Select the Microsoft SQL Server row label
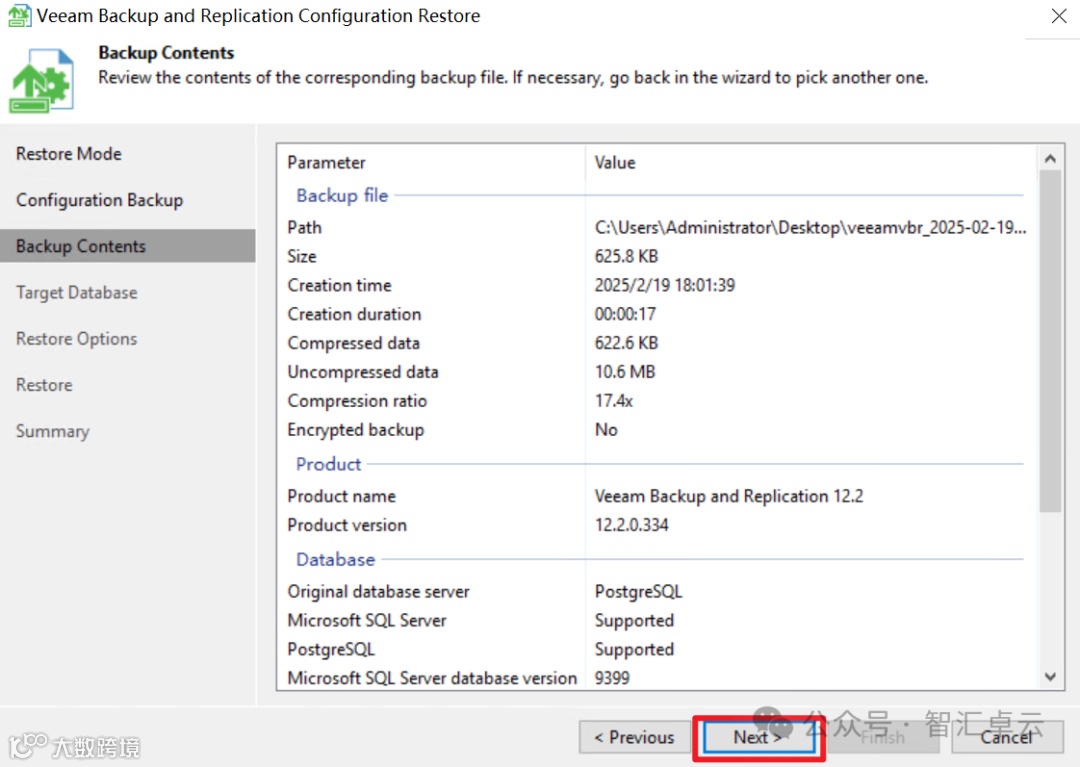 (x=367, y=620)
